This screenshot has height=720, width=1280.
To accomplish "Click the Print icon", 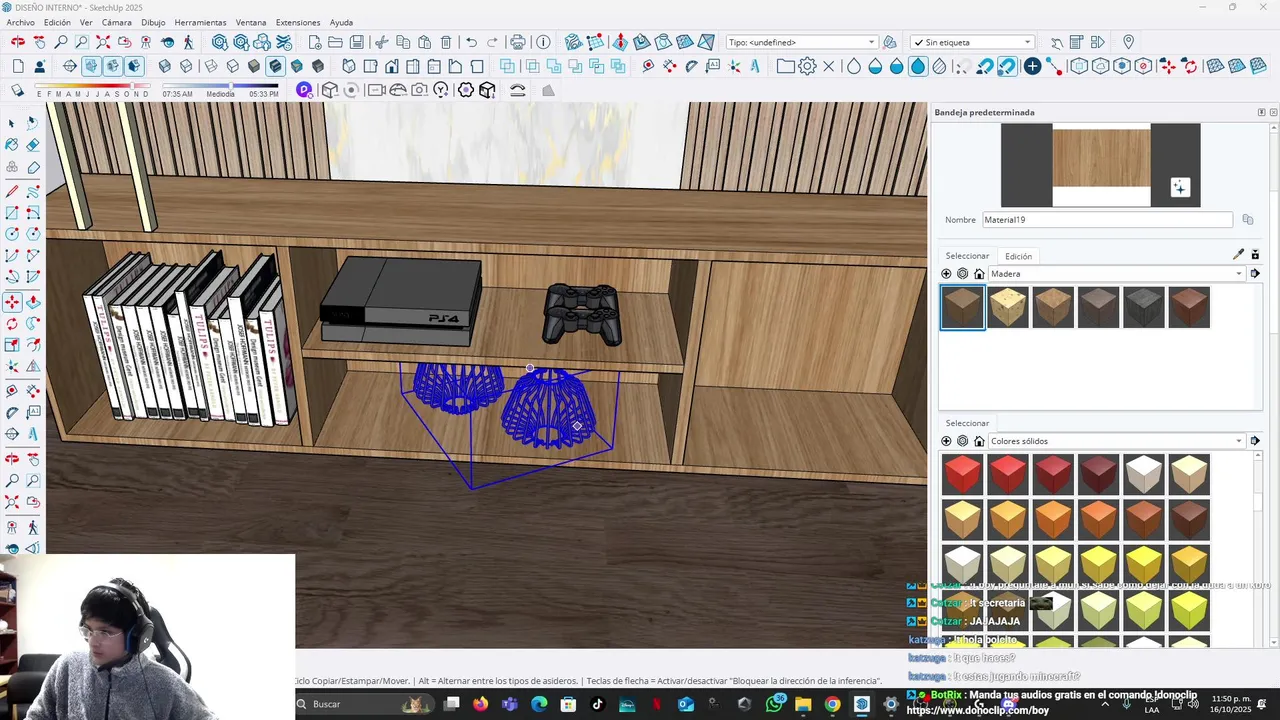I will (518, 42).
